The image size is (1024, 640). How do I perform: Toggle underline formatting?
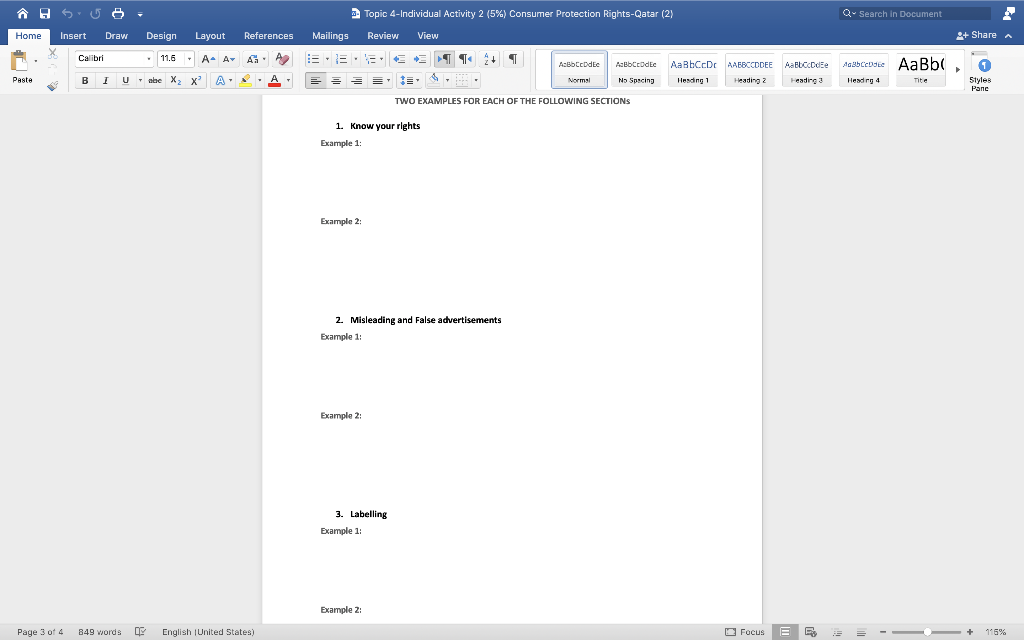(x=125, y=80)
